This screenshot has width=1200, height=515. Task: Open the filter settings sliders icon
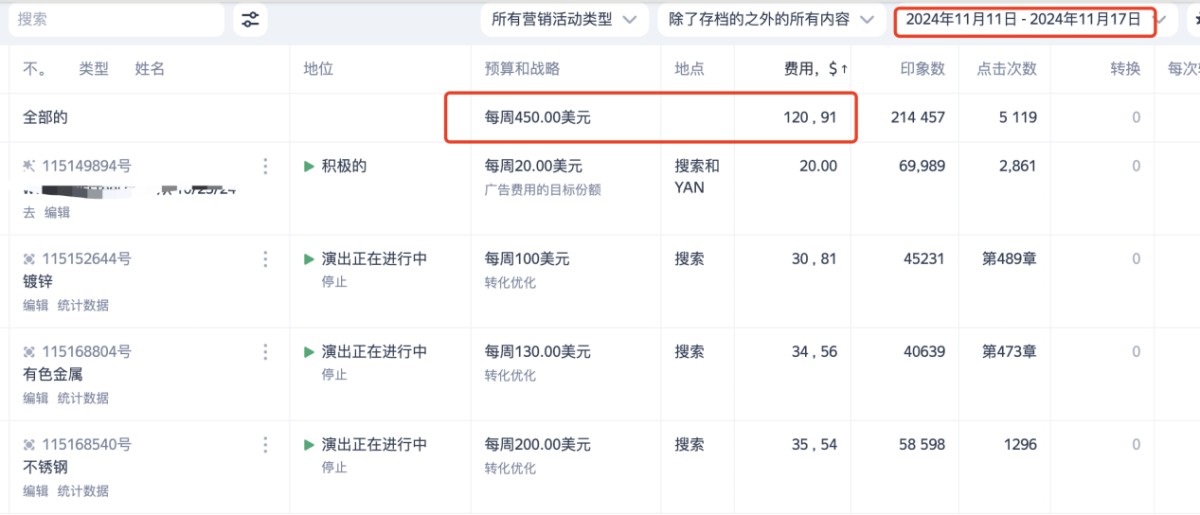point(250,19)
